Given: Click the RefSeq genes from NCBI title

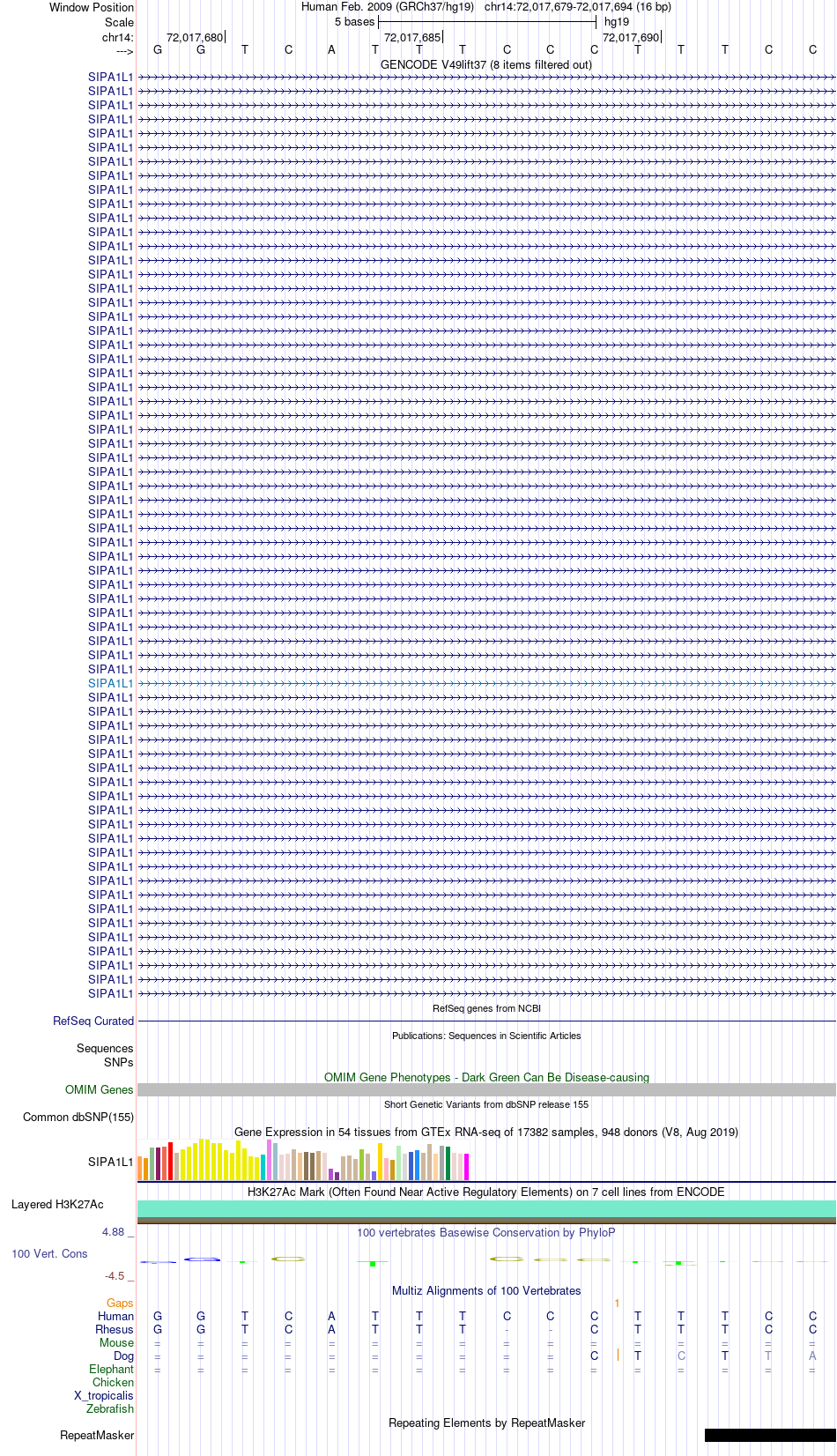Looking at the screenshot, I should 486,1008.
